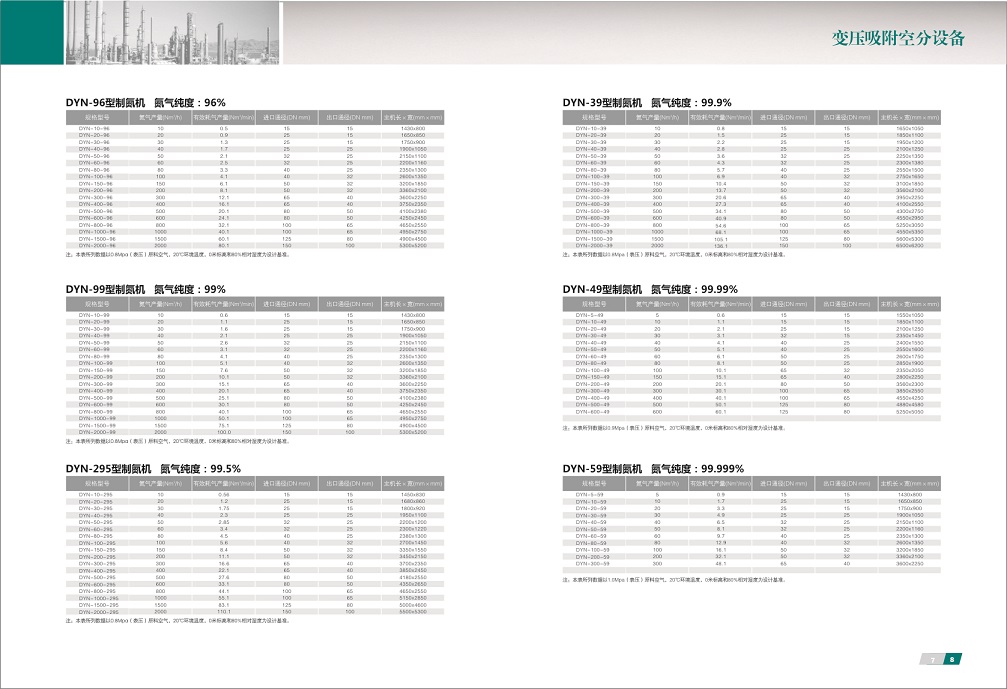The image size is (1007, 689).
Task: Click the DYN-10-39 model cell
Action: point(591,128)
